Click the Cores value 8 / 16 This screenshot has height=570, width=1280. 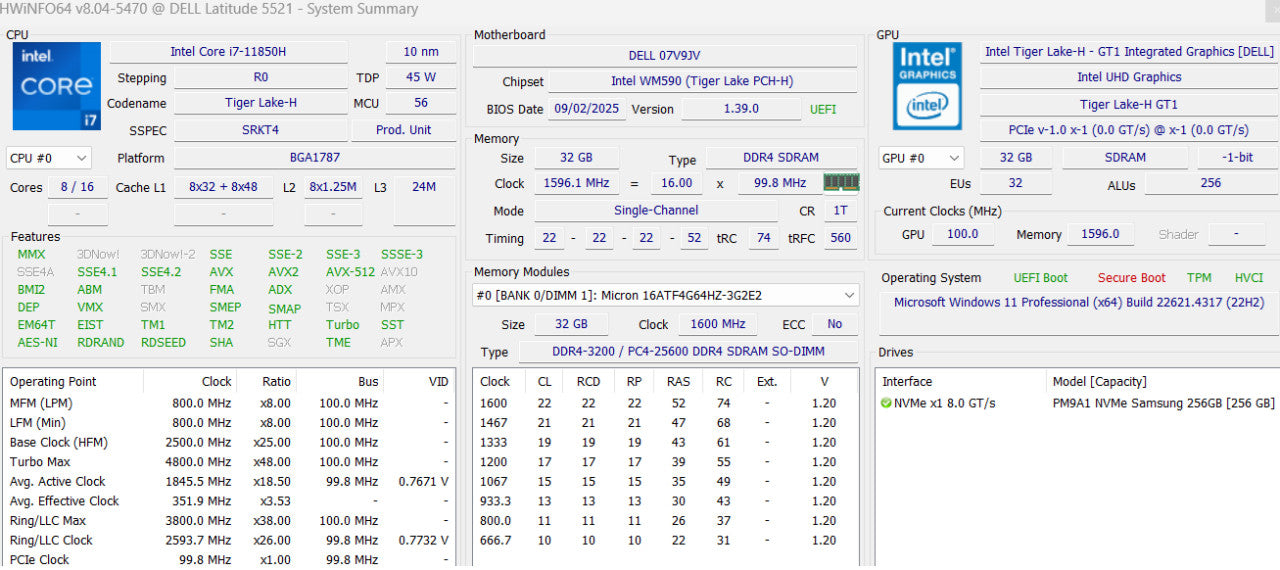[77, 187]
